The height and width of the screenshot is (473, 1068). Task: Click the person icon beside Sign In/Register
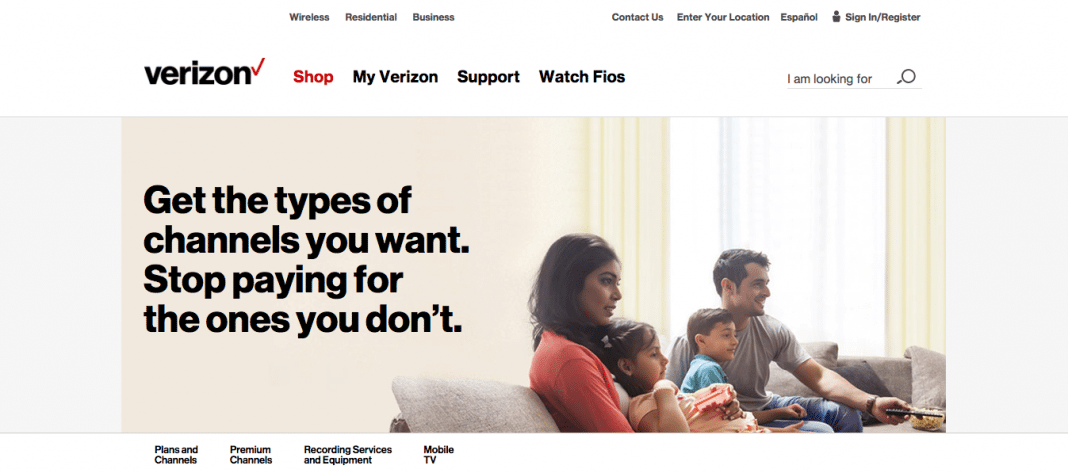(836, 16)
